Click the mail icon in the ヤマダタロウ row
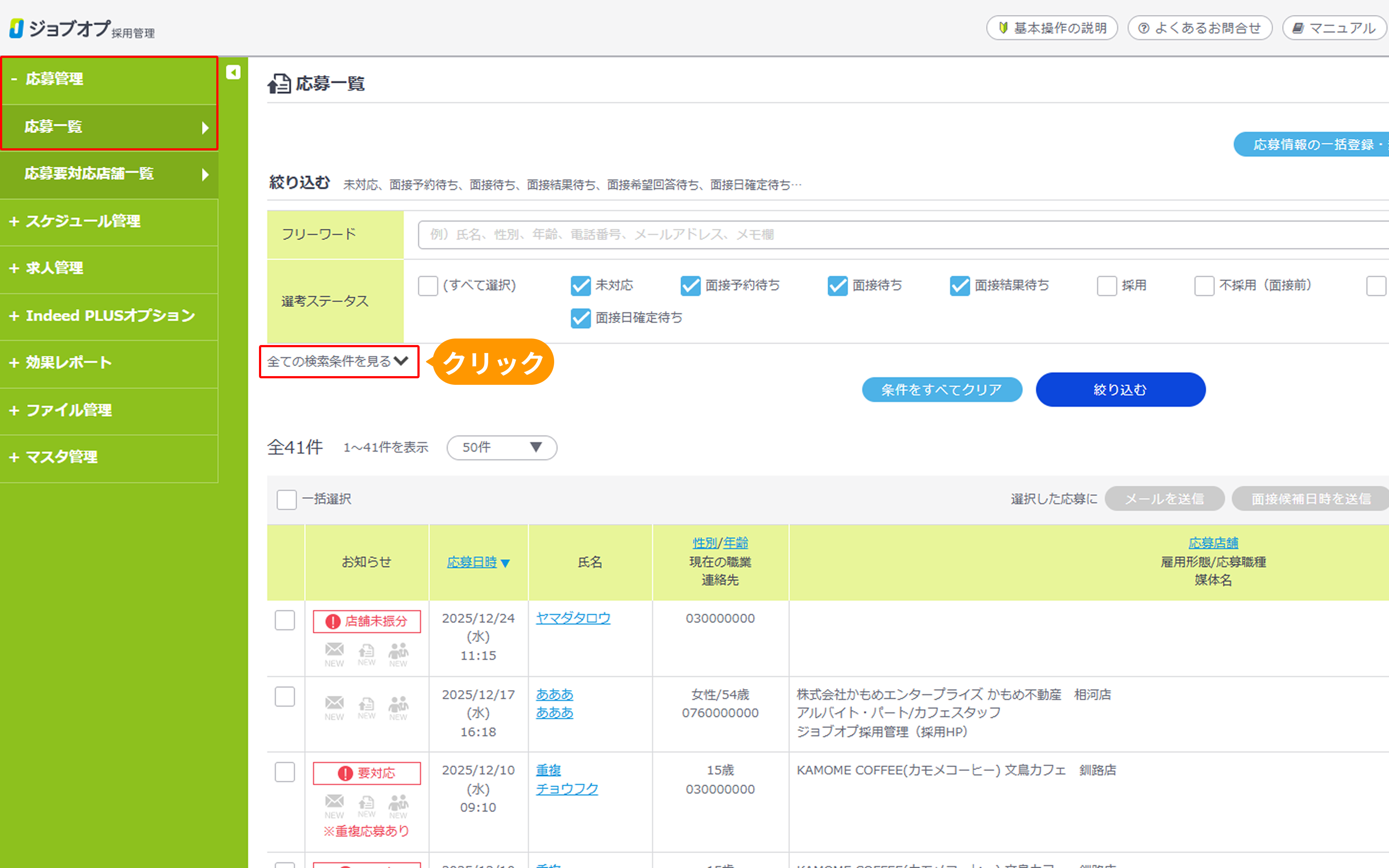Viewport: 1389px width, 868px height. pos(334,650)
